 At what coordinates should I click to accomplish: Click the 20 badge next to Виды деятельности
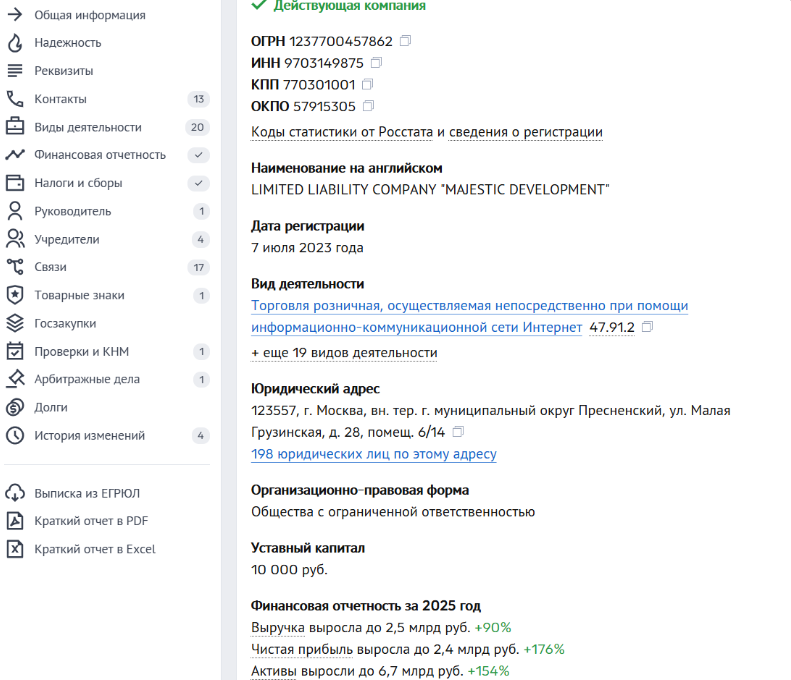pyautogui.click(x=197, y=127)
